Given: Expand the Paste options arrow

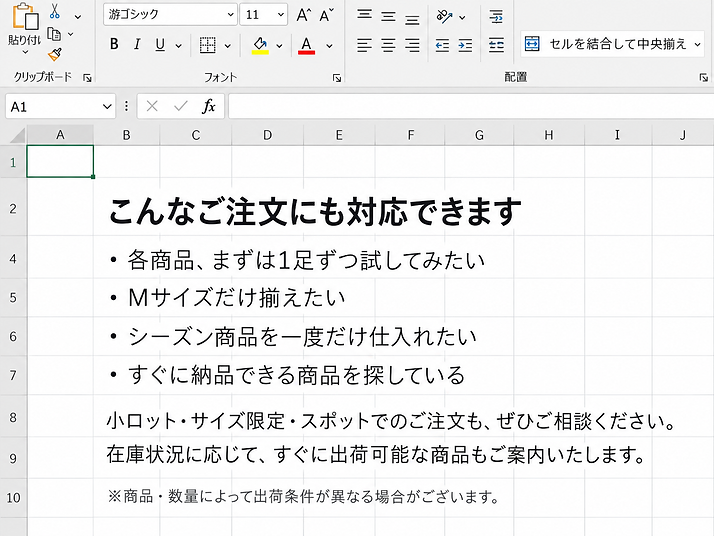Looking at the screenshot, I should 25,52.
